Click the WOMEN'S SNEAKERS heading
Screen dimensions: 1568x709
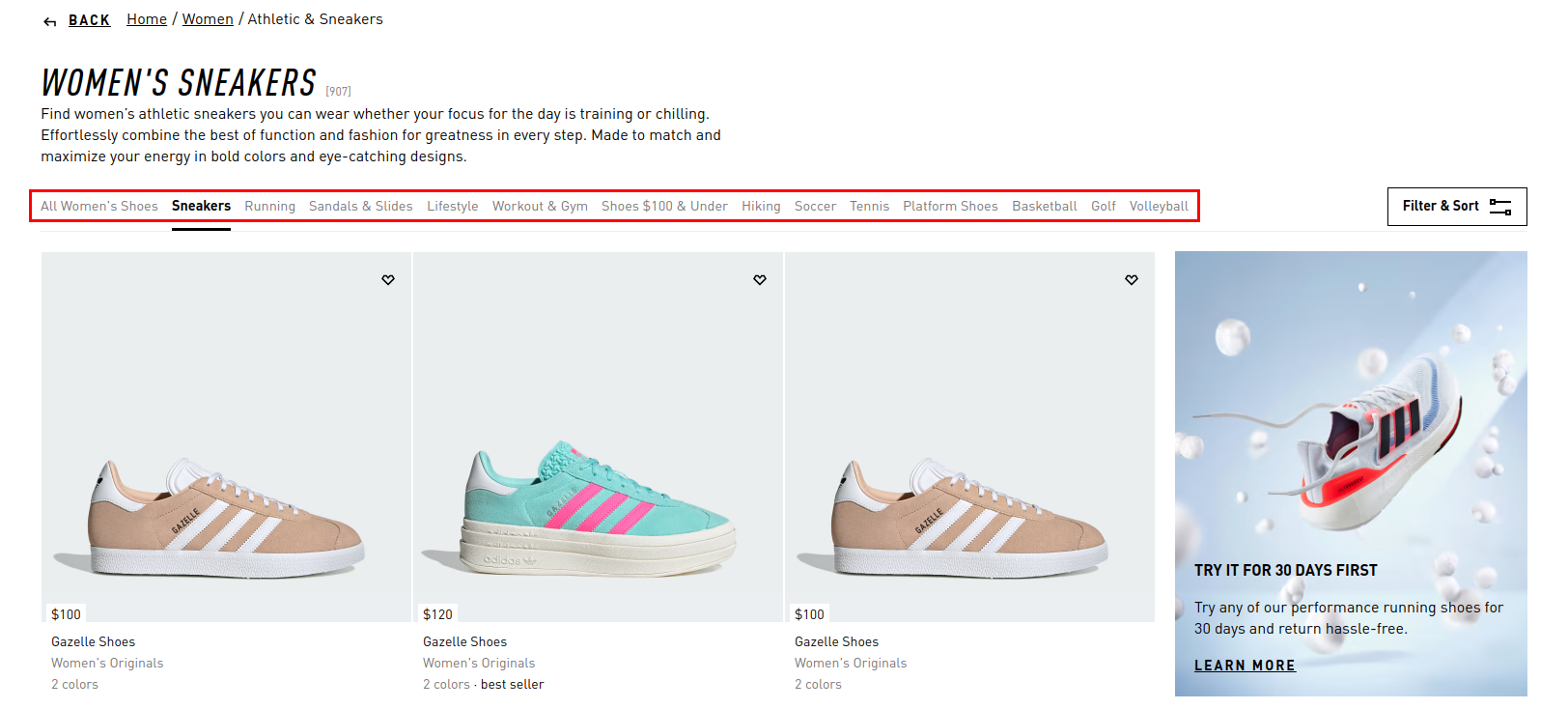(x=179, y=83)
